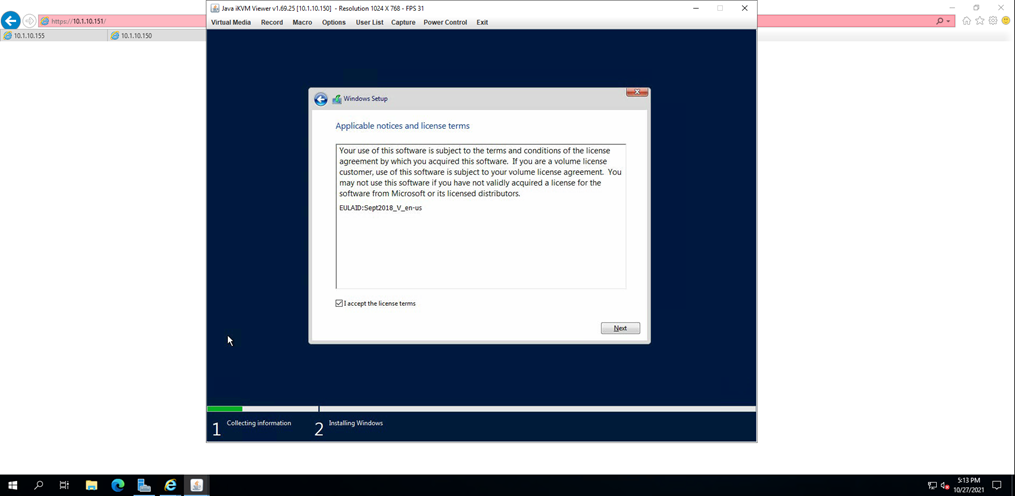Switch to Internet Explorer taskbar icon

point(171,485)
